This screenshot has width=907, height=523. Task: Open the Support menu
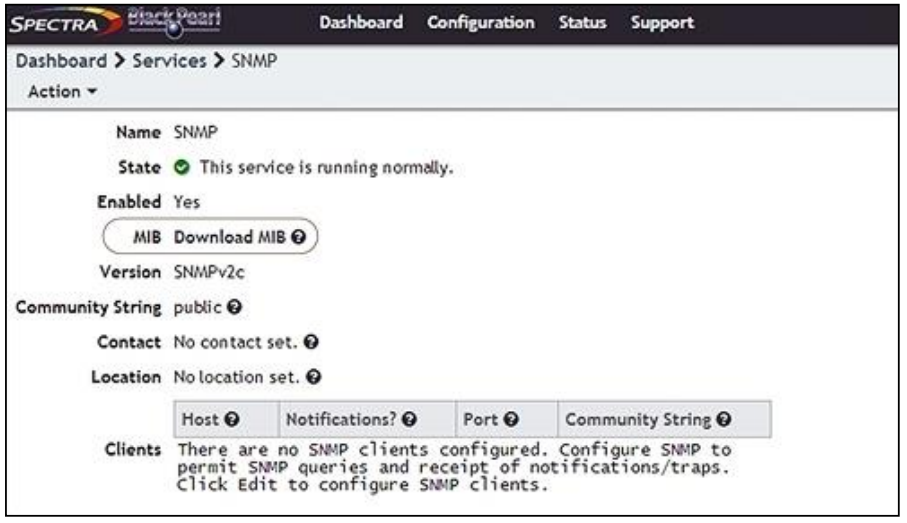(662, 23)
